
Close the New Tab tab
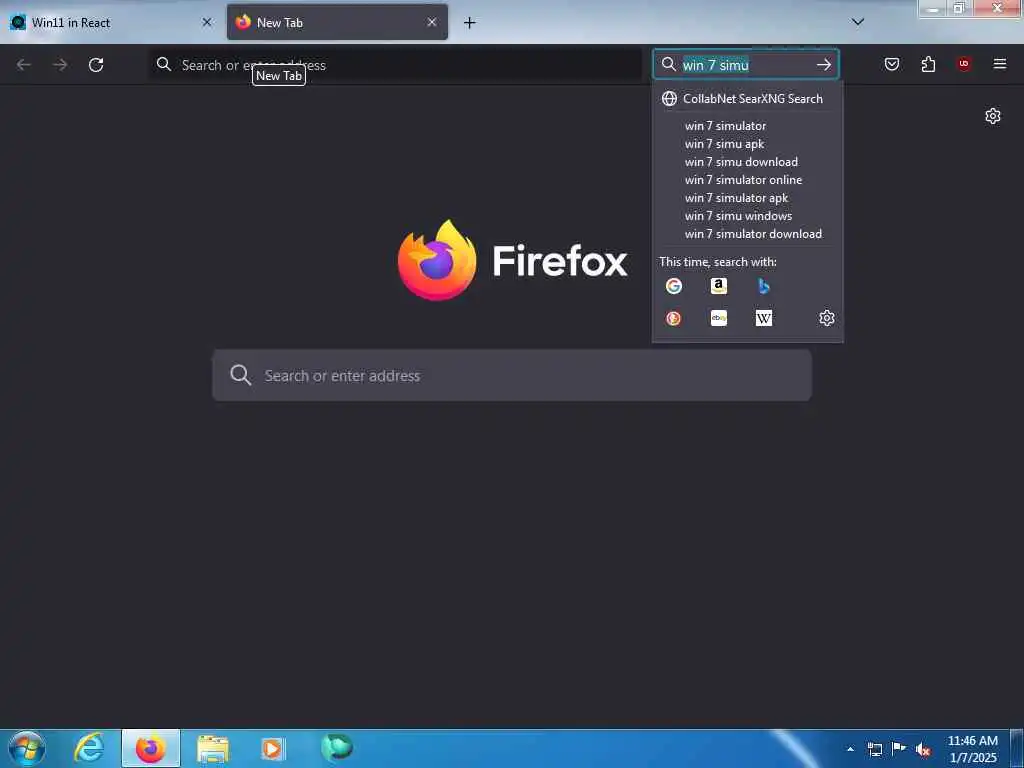coord(432,22)
